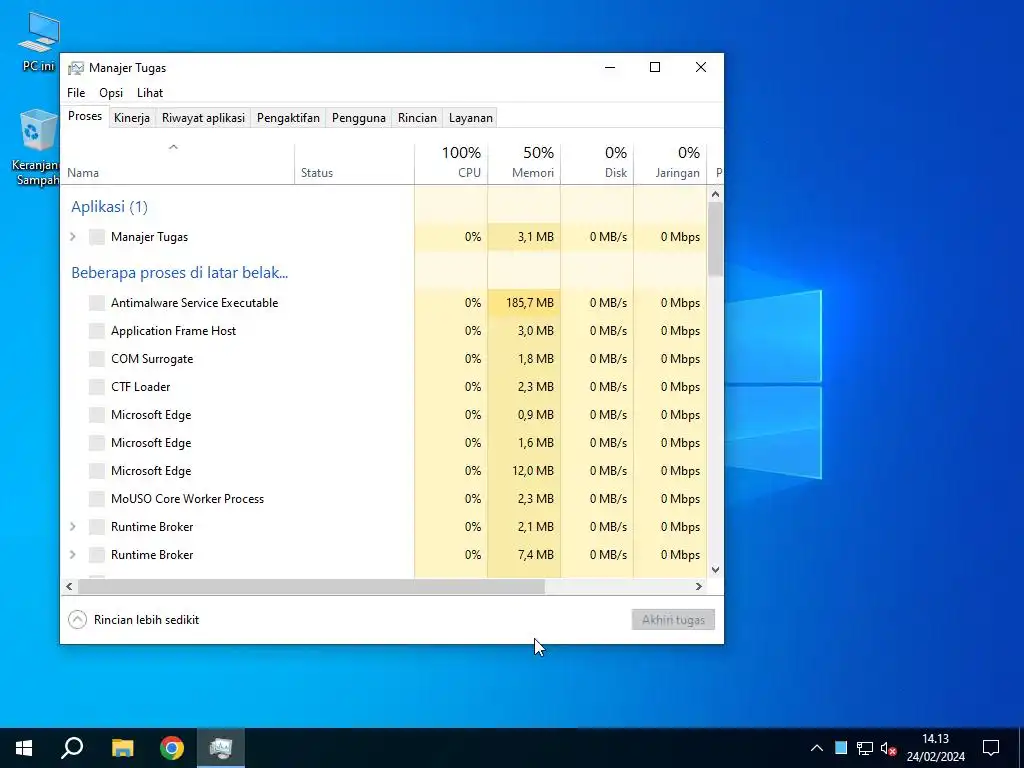
Task: Expand the Manajer Tugas app row
Action: (73, 237)
